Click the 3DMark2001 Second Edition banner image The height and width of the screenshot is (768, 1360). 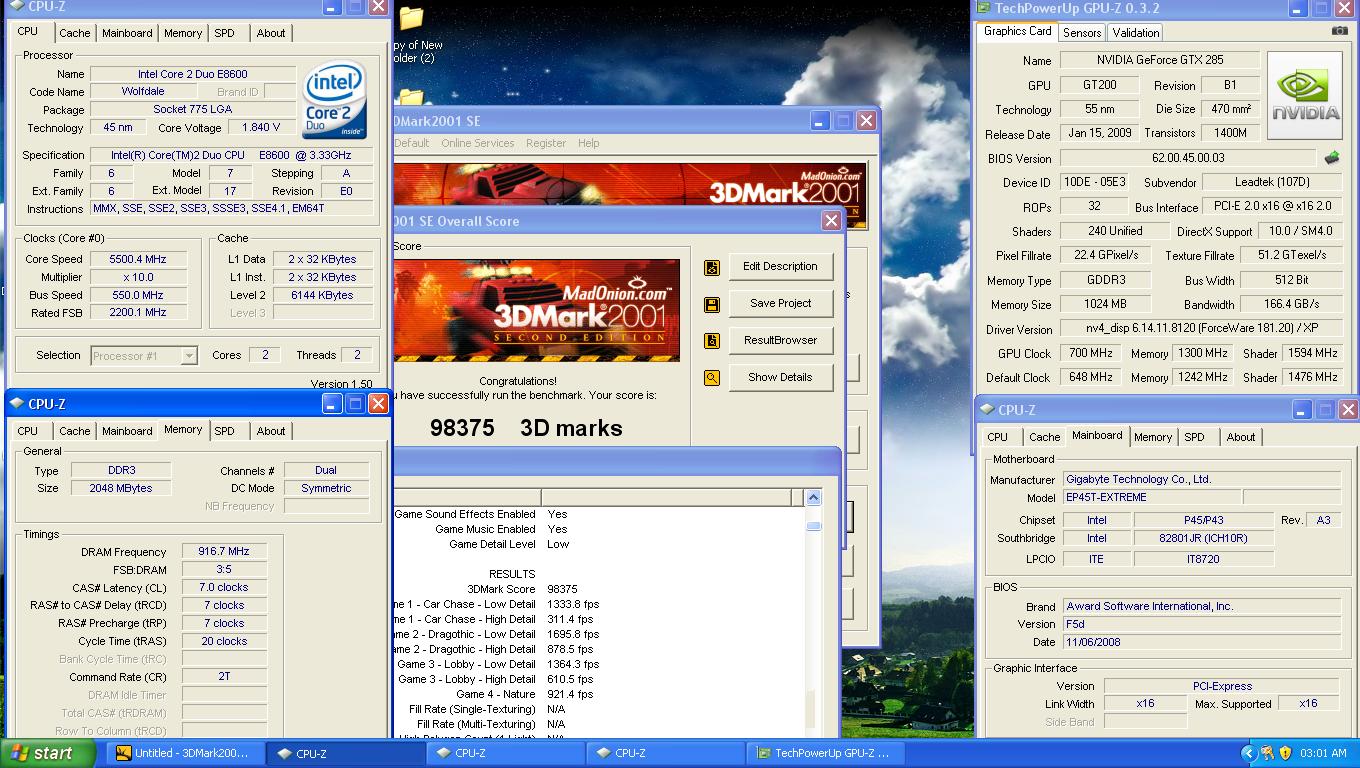537,311
